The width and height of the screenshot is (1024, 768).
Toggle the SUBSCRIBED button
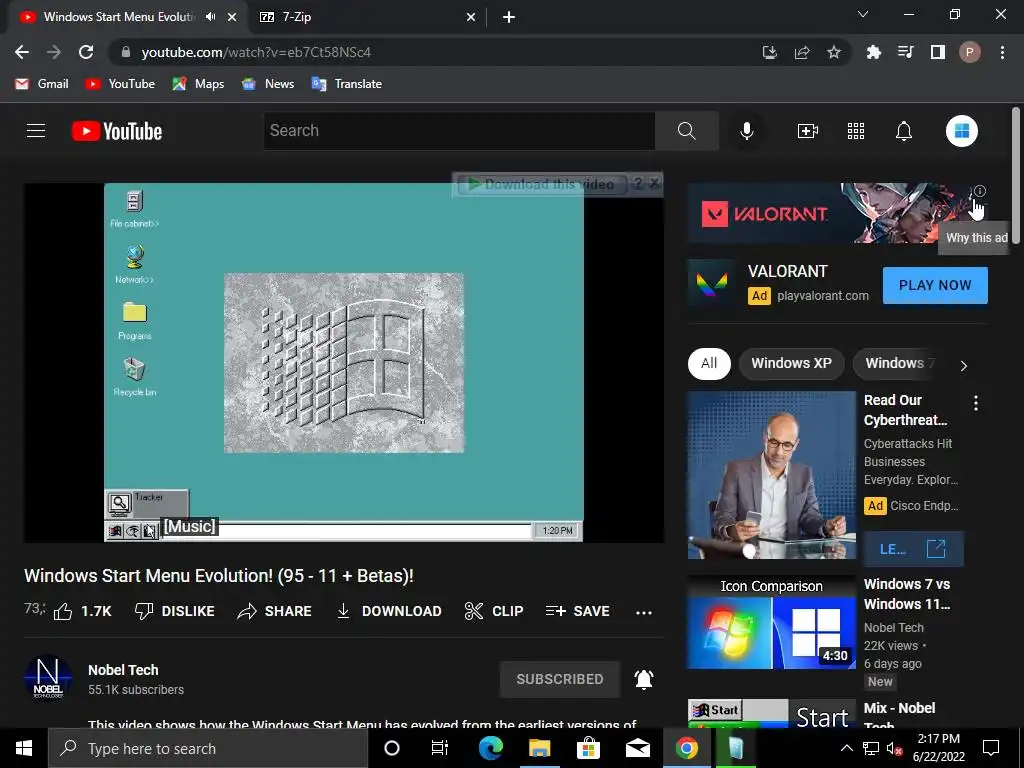560,679
